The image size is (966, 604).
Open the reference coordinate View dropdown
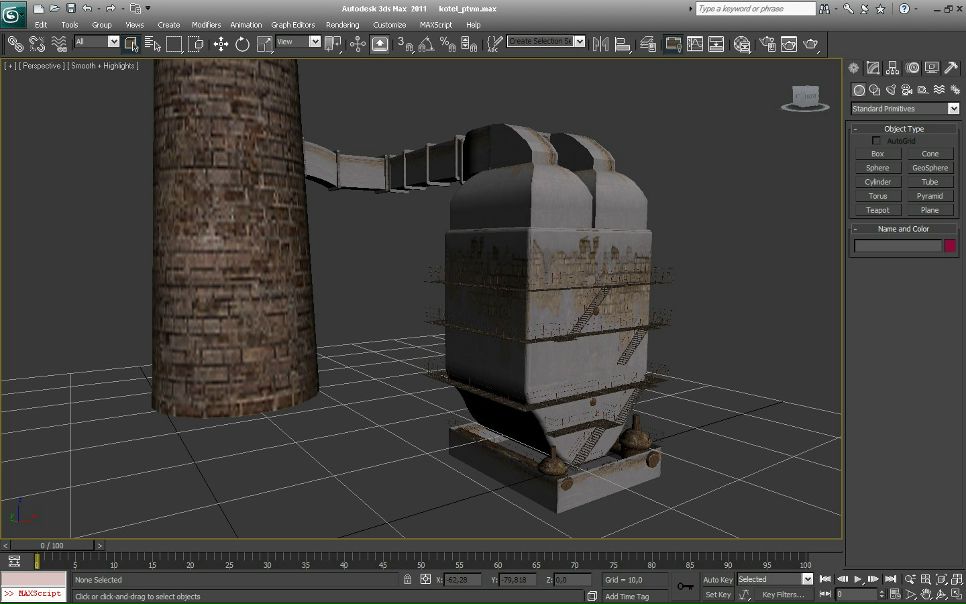[299, 42]
